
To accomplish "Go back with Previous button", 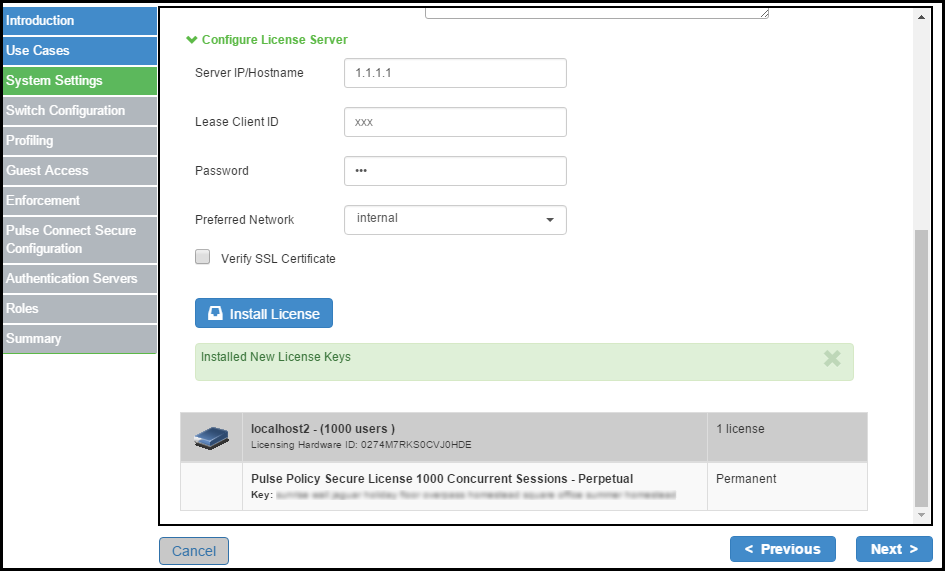I will point(783,549).
